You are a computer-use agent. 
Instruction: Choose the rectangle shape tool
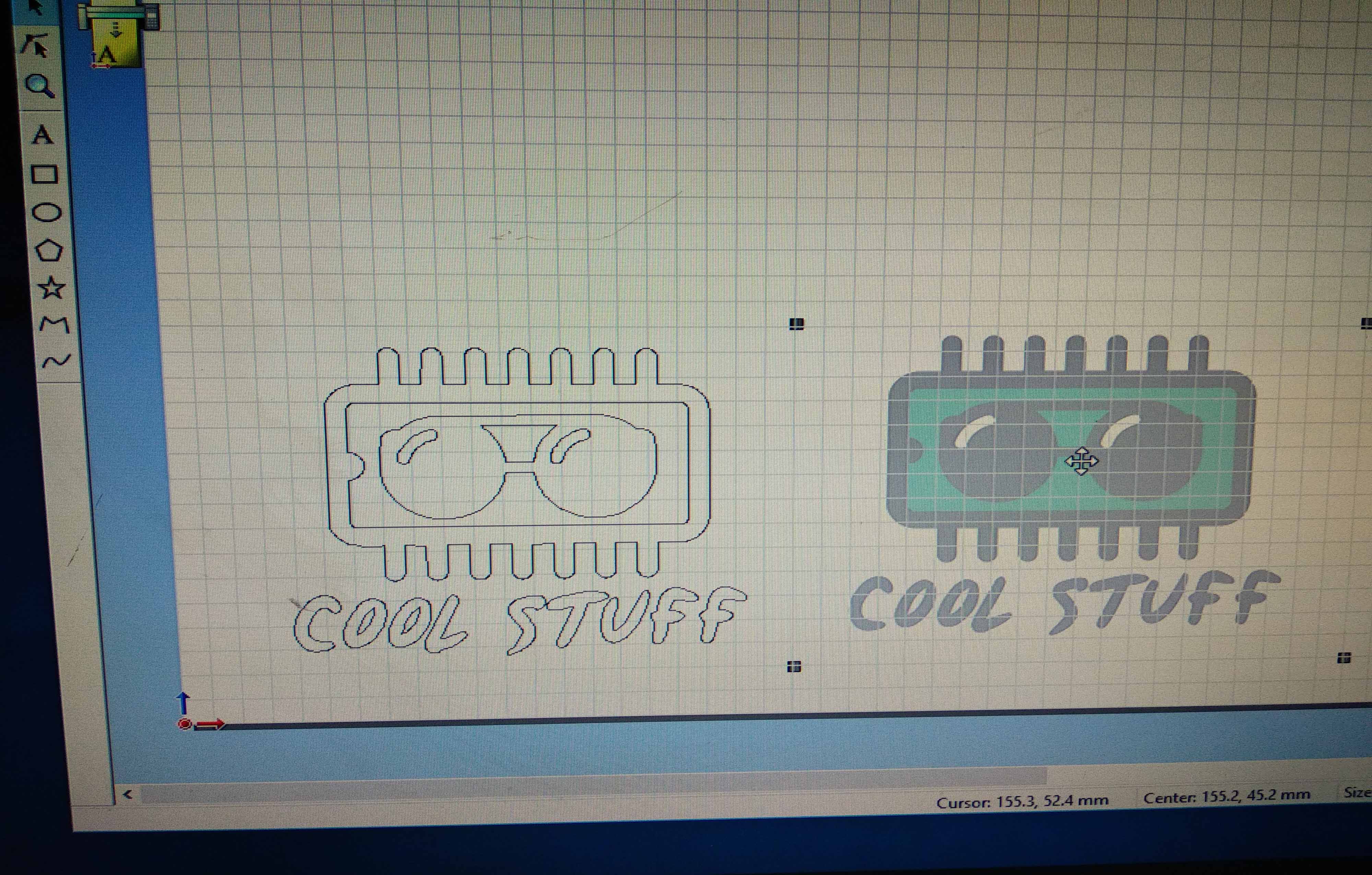tap(45, 174)
